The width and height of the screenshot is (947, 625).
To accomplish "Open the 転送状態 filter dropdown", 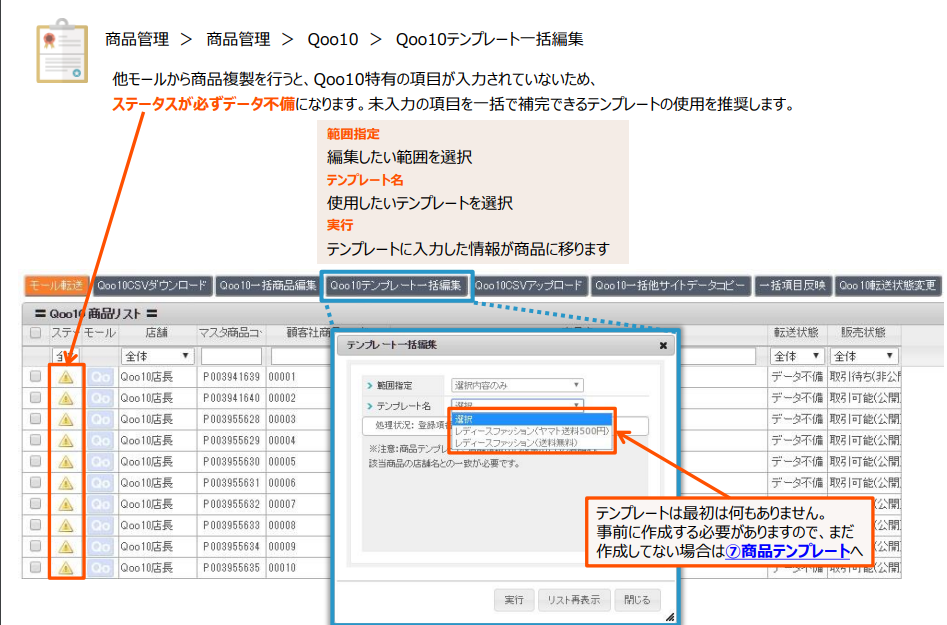I will coord(797,356).
